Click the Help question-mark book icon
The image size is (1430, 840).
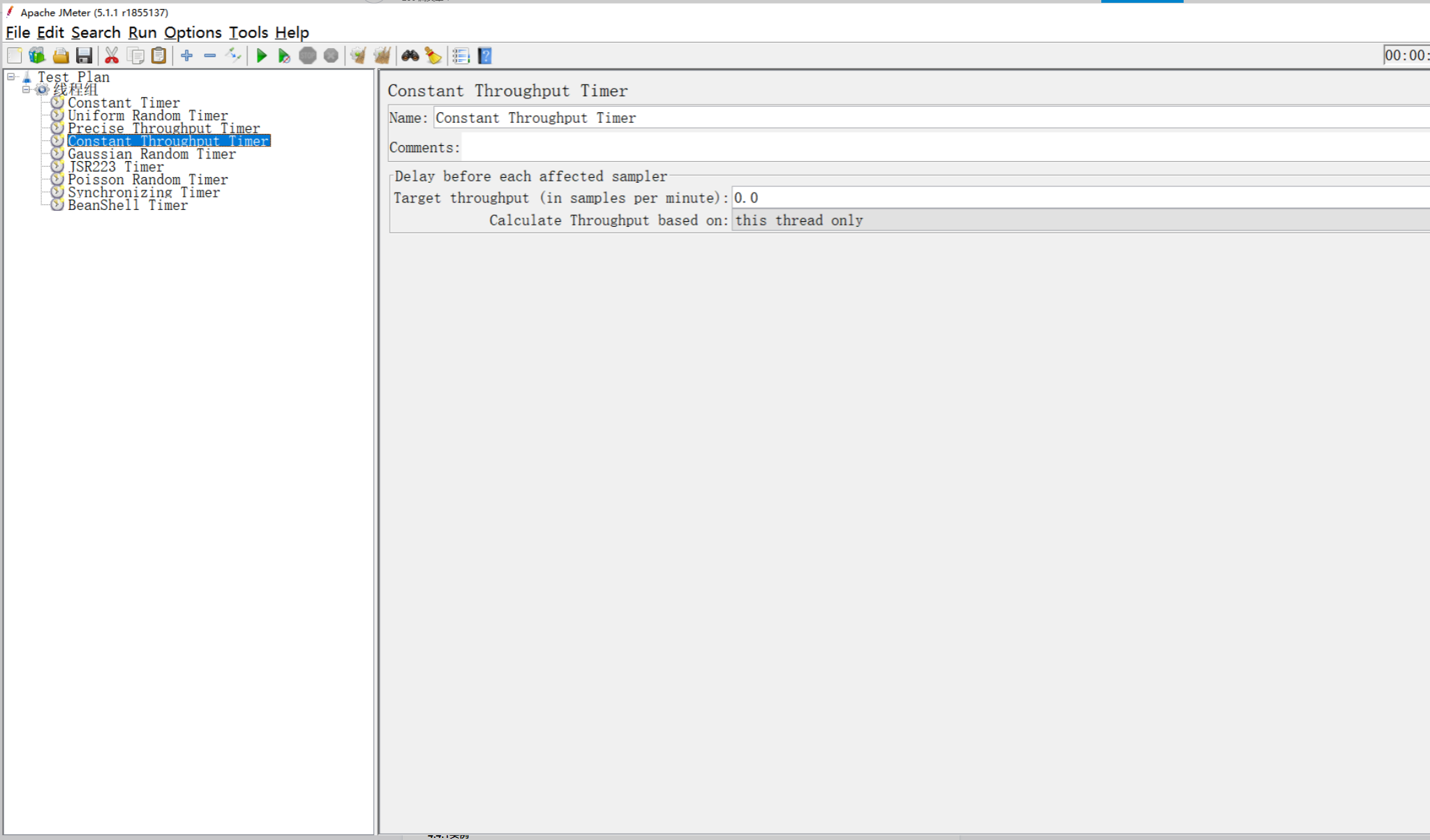click(x=485, y=56)
